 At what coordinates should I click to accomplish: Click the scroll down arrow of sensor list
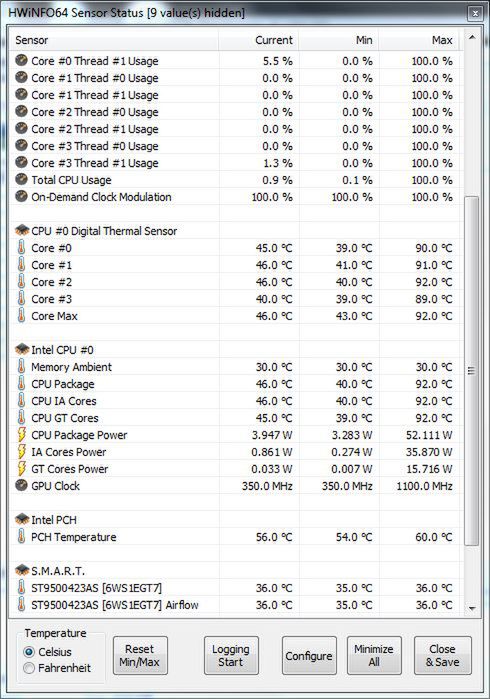click(x=472, y=608)
